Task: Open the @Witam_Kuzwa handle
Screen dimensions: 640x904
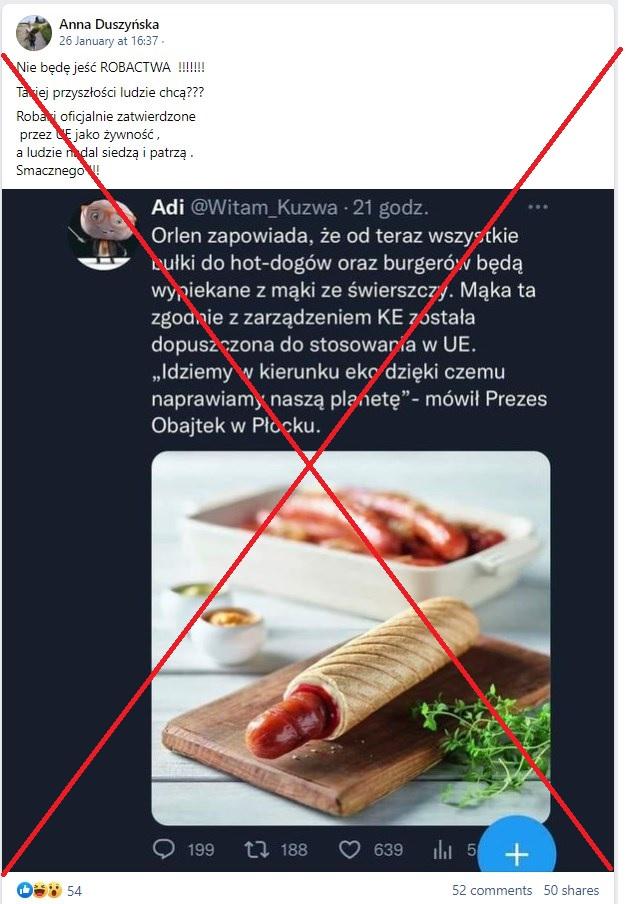Action: pos(263,207)
